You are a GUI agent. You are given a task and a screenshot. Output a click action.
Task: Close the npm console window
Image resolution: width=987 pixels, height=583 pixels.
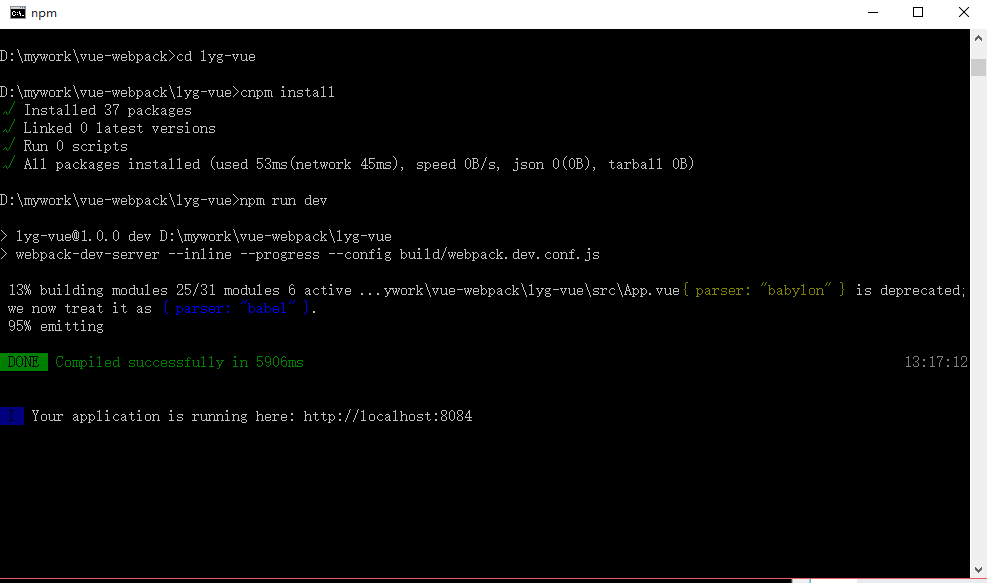pos(964,13)
